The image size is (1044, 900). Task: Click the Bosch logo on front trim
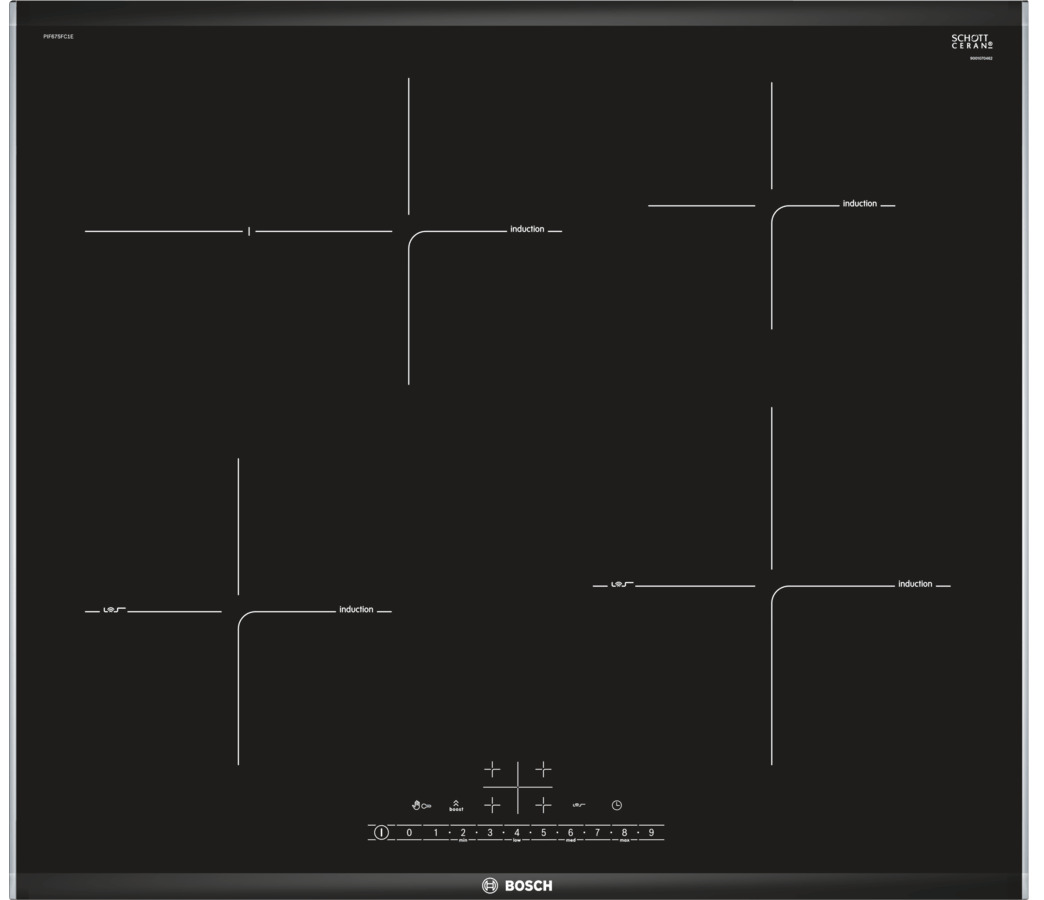517,885
